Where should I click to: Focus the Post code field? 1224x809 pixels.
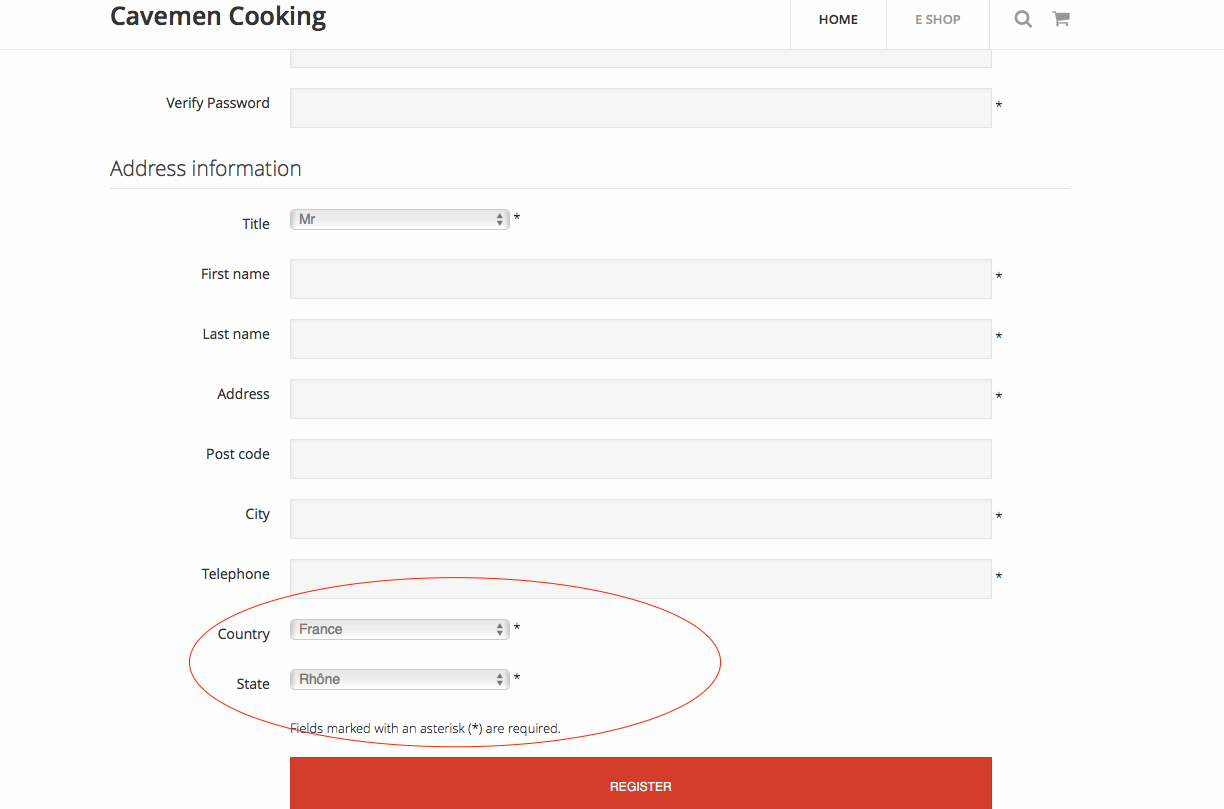pyautogui.click(x=640, y=459)
